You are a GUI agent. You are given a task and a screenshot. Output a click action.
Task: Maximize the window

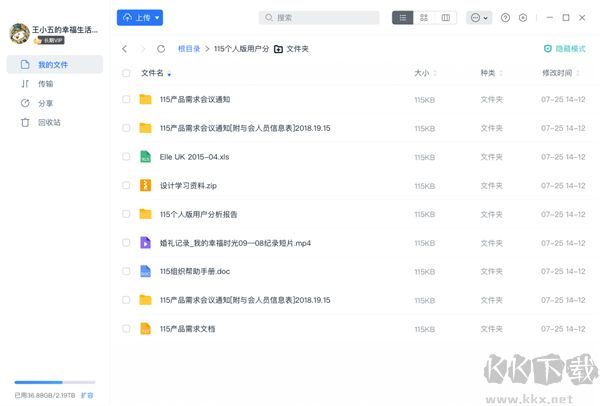[566, 18]
